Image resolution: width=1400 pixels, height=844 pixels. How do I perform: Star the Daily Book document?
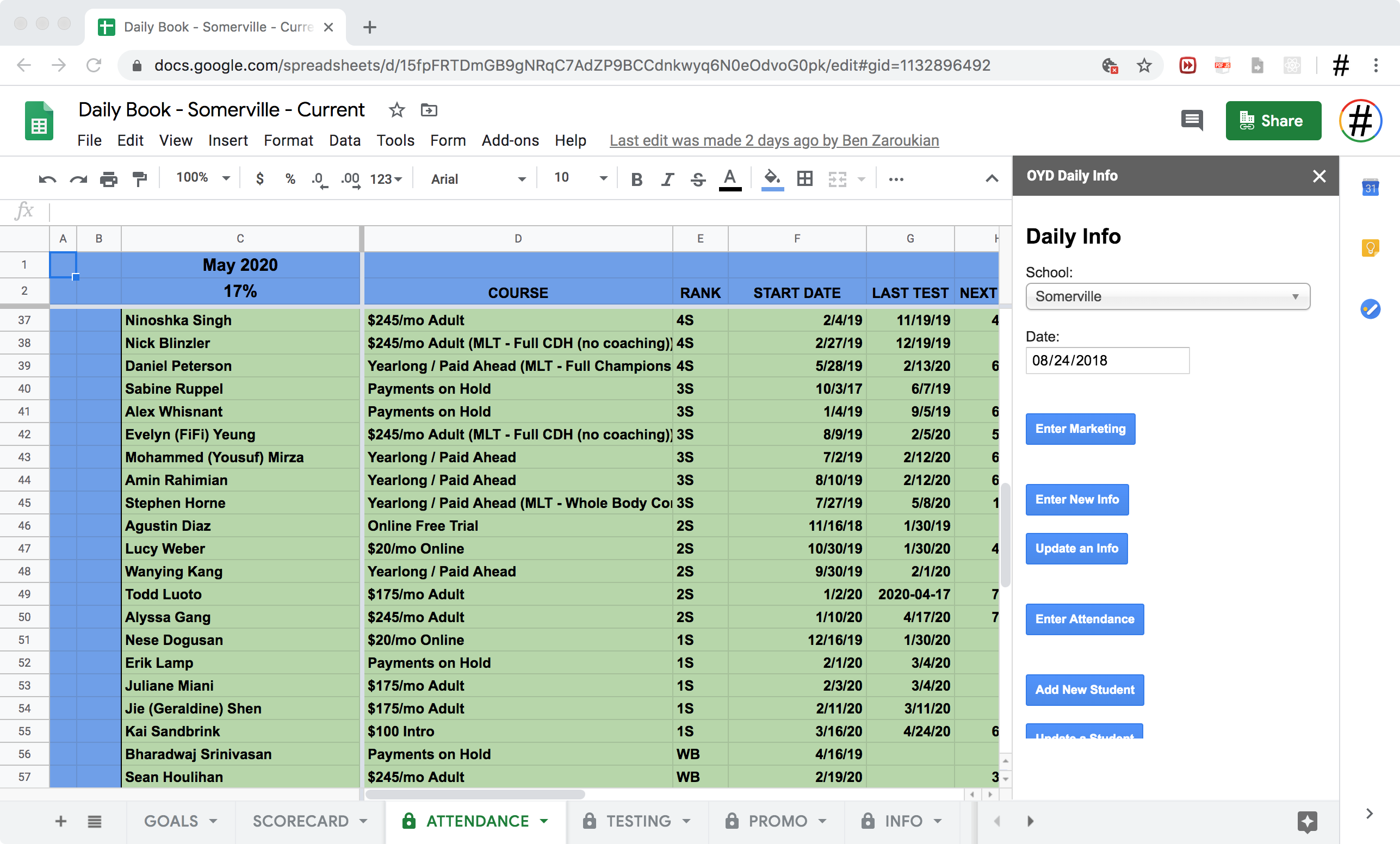pos(397,110)
